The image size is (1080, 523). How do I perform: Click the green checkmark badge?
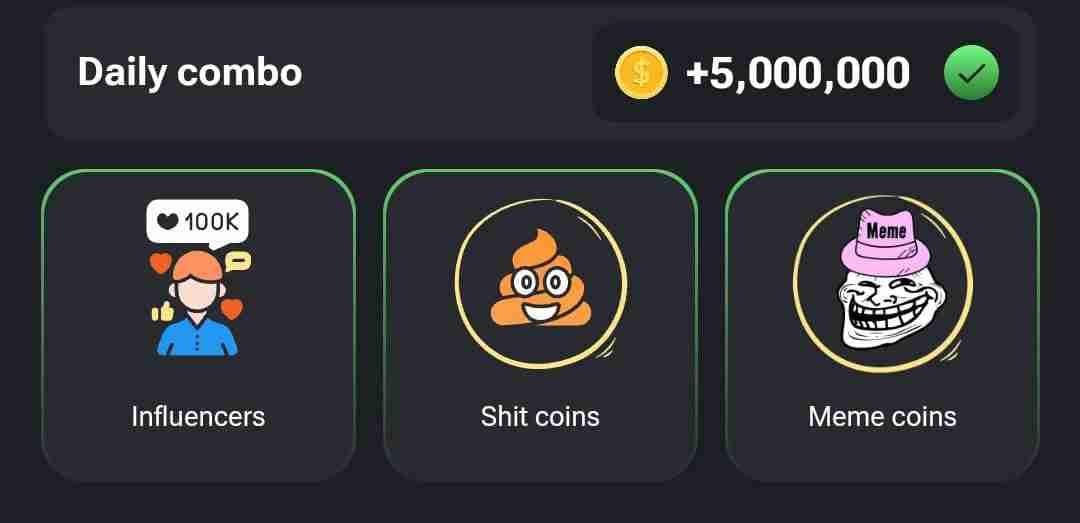[x=970, y=72]
